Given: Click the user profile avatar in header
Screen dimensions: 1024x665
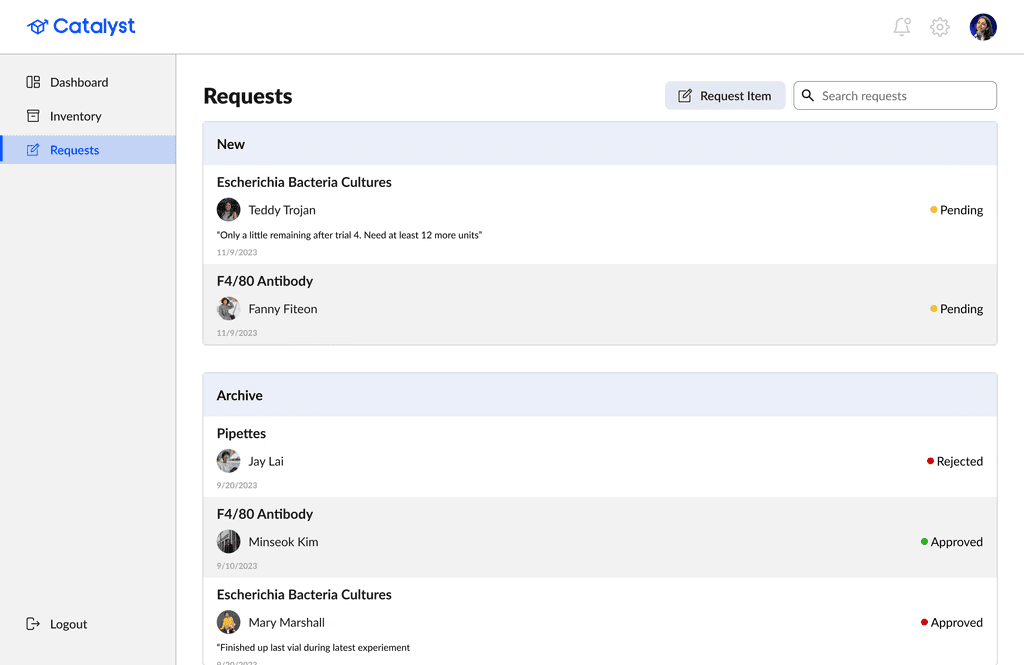Looking at the screenshot, I should [x=983, y=27].
